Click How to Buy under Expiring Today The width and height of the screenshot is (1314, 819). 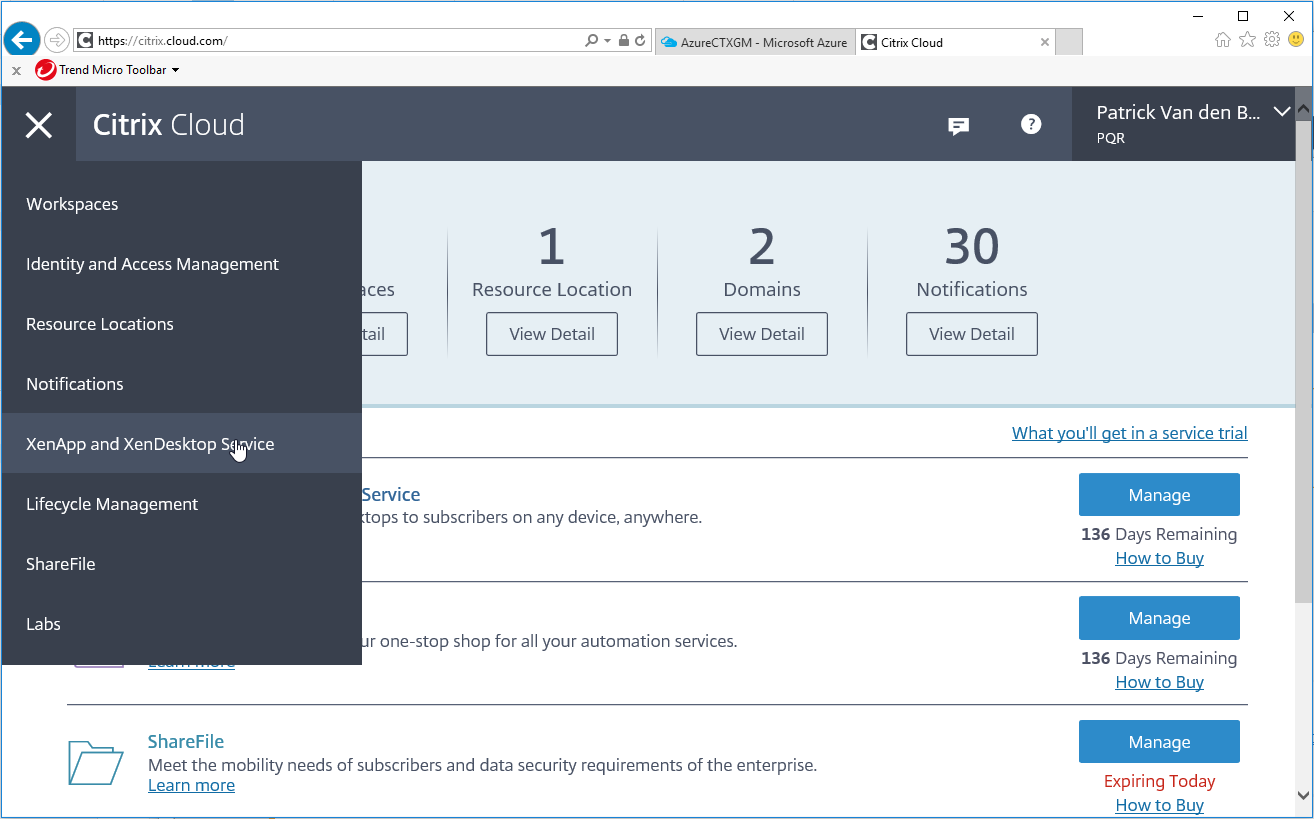1159,805
